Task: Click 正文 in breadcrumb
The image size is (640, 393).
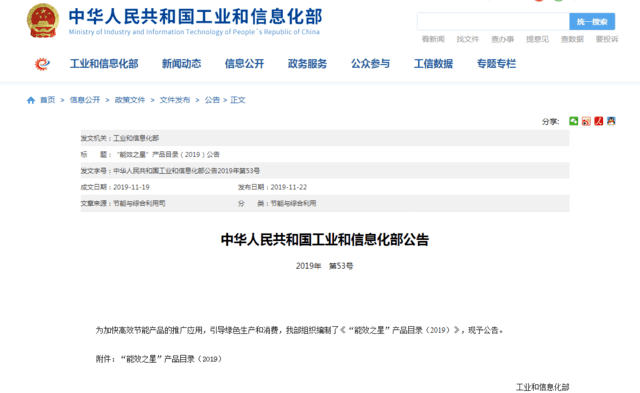Action: (238, 100)
